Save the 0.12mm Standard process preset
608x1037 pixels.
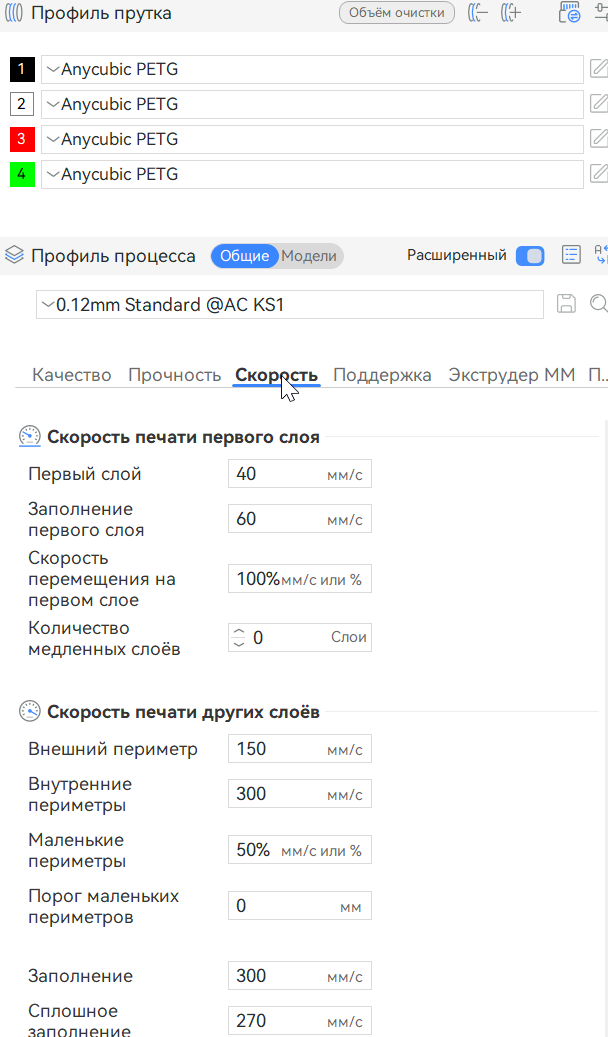pyautogui.click(x=566, y=304)
